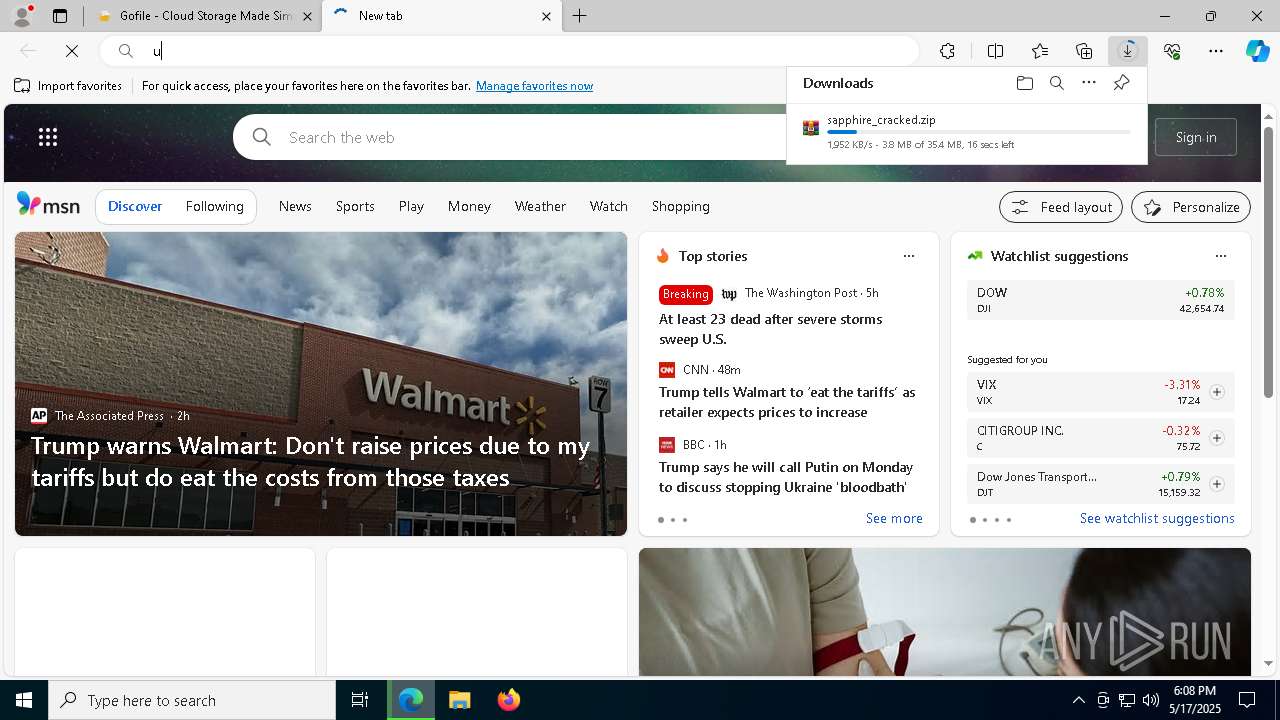
Task: Select the Following tab
Action: (x=214, y=206)
